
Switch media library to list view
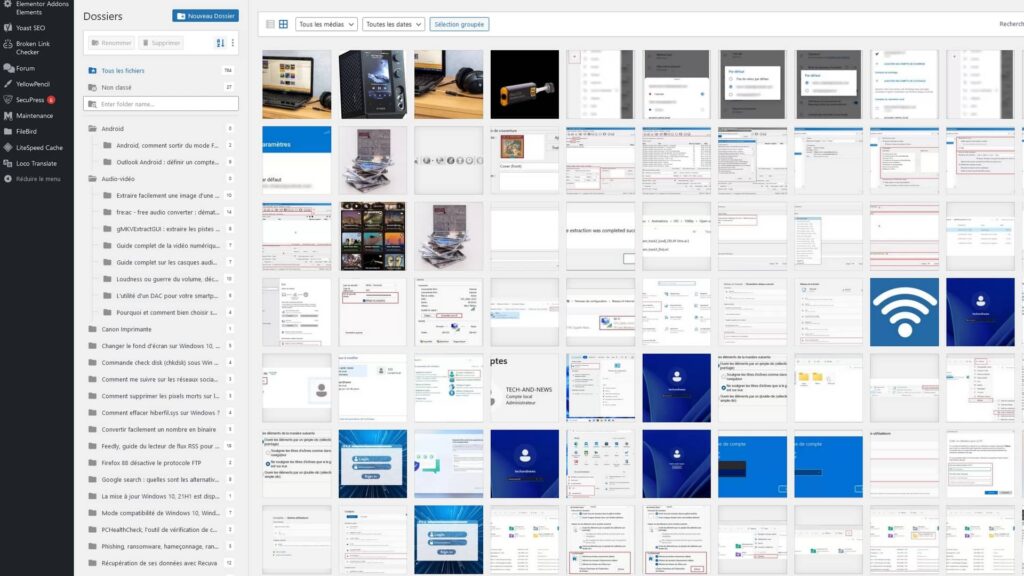tap(270, 24)
